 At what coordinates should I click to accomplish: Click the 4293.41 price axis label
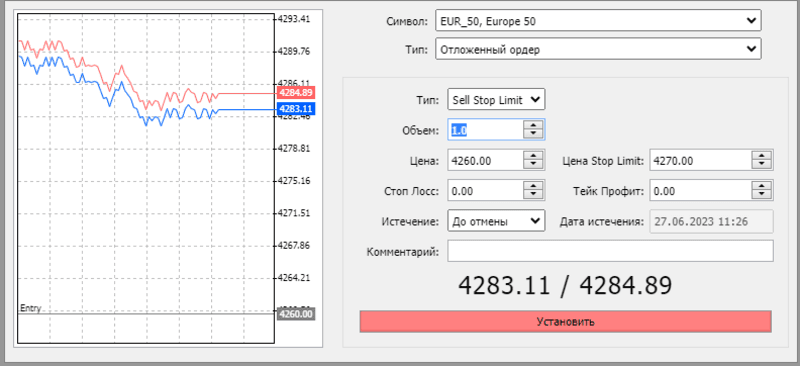(x=293, y=19)
